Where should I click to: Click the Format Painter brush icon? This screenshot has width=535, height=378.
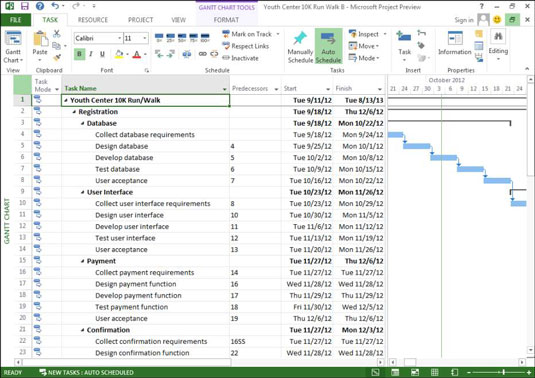click(57, 57)
